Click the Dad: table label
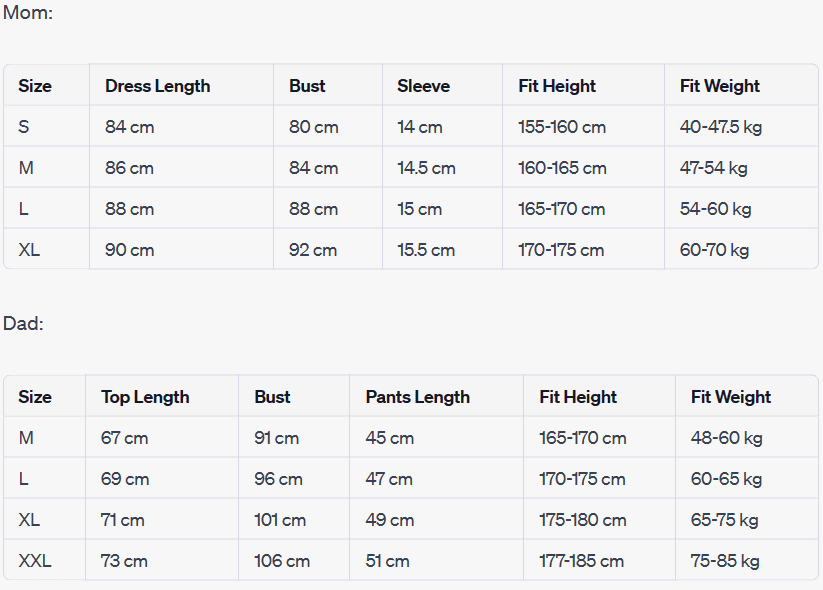Image resolution: width=823 pixels, height=590 pixels. 24,324
